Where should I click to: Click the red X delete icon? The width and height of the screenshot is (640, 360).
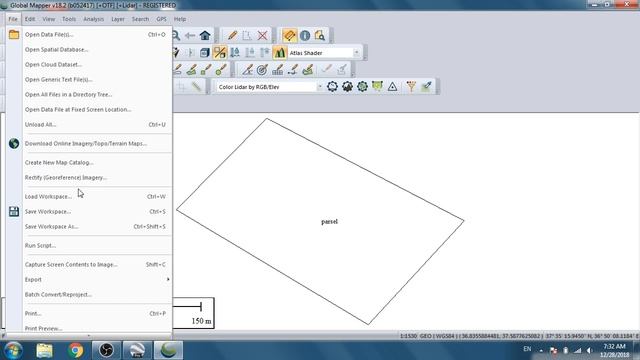point(262,36)
